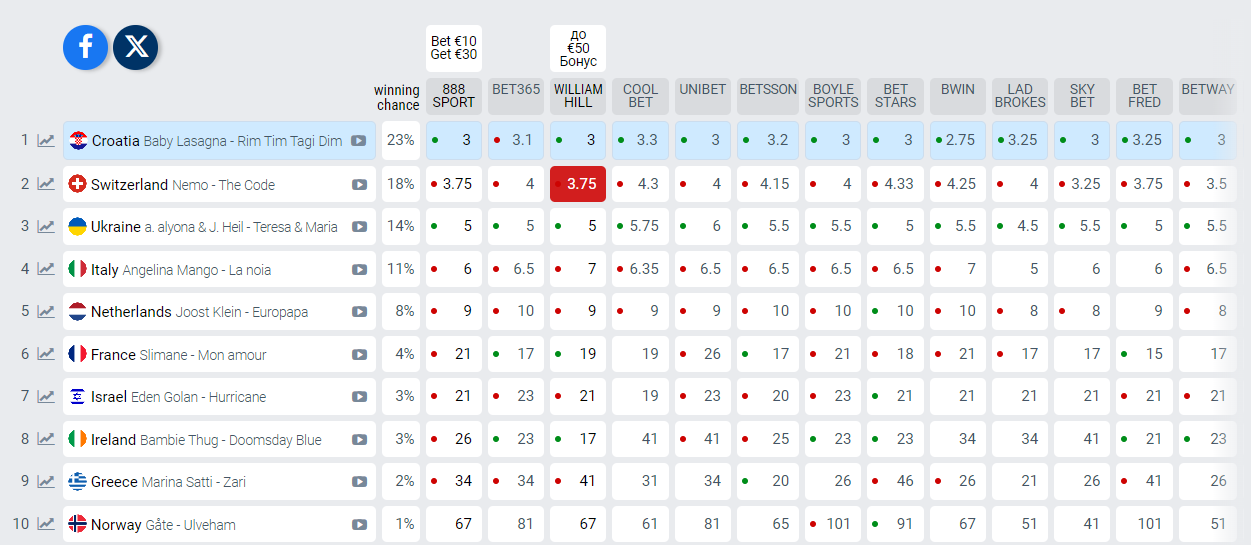This screenshot has width=1251, height=545.
Task: Select the Cool Bet column header
Action: [x=641, y=96]
